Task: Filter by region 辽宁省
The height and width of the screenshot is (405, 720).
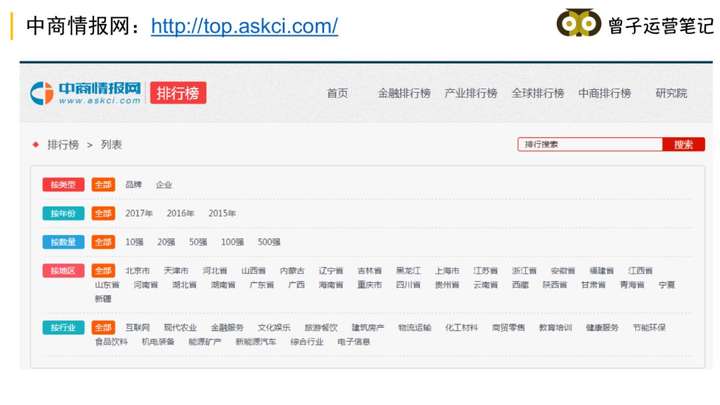Action: coord(331,270)
